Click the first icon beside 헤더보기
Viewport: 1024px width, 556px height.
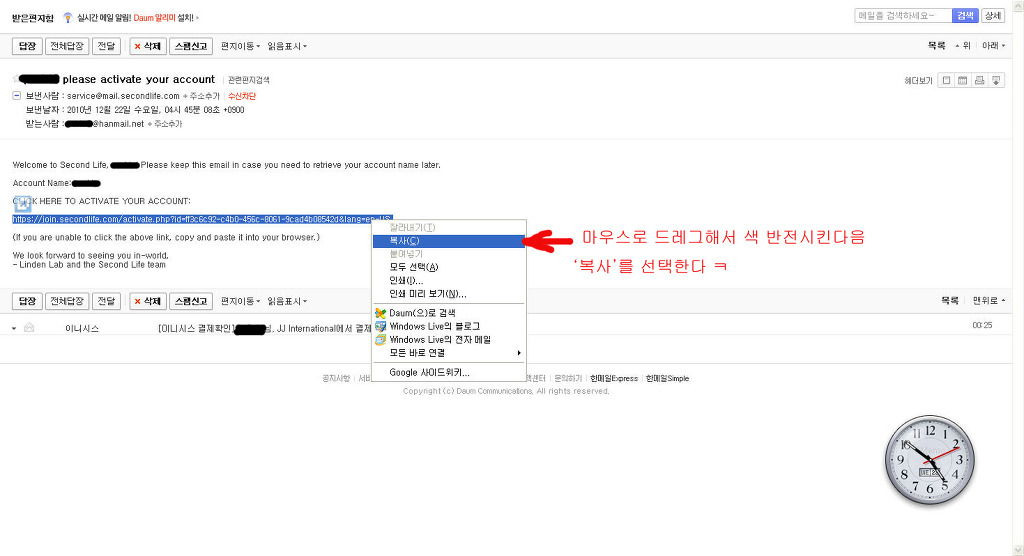pyautogui.click(x=946, y=80)
